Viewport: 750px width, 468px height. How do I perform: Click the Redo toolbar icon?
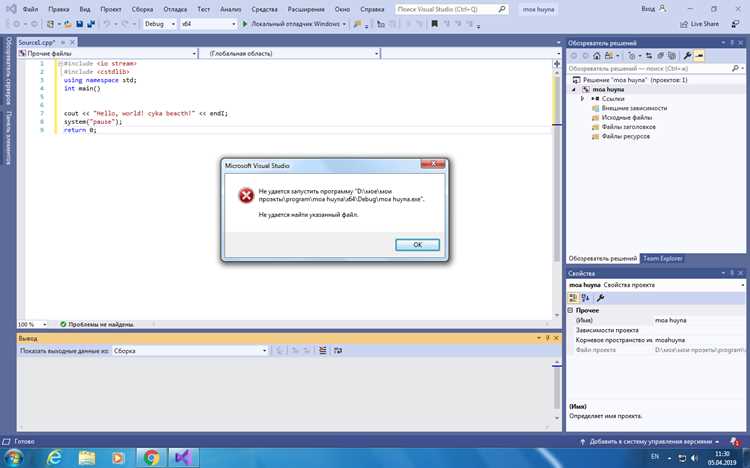point(125,24)
